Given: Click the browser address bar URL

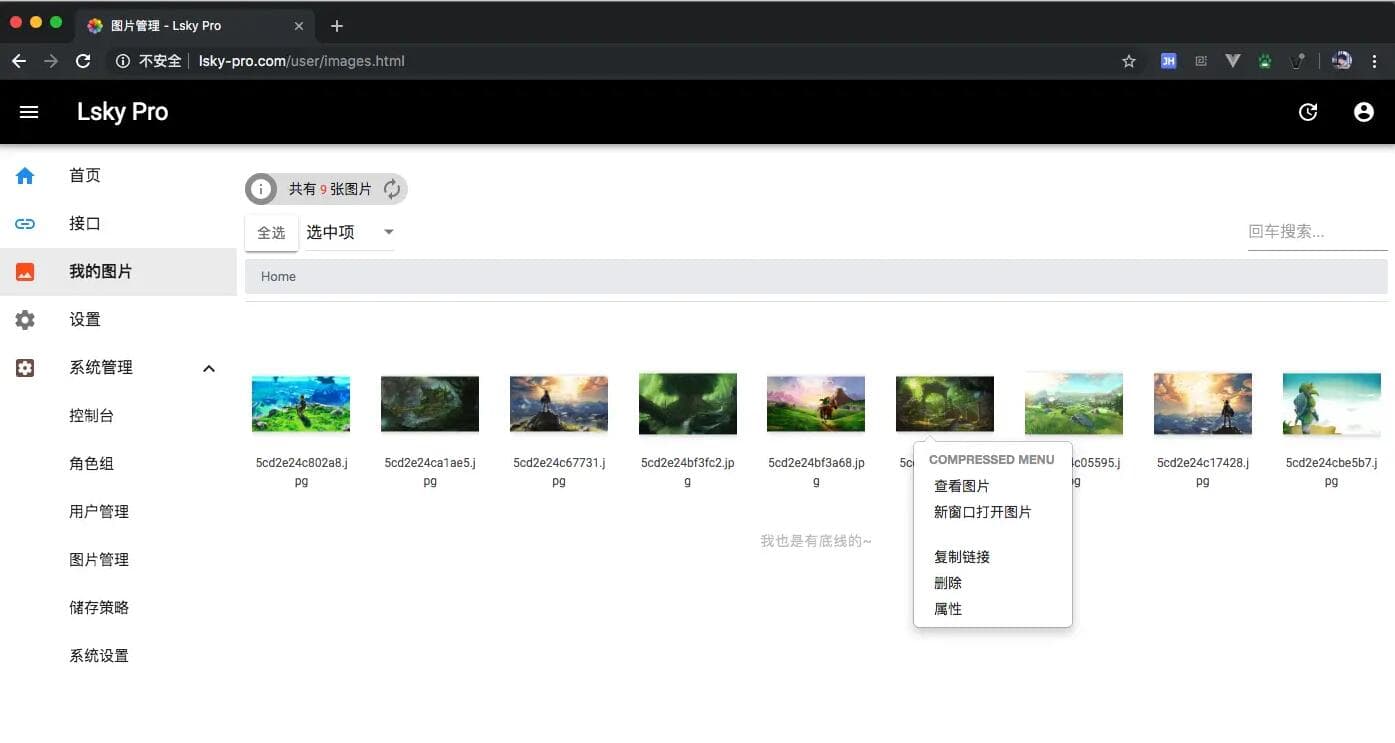Looking at the screenshot, I should click(301, 61).
